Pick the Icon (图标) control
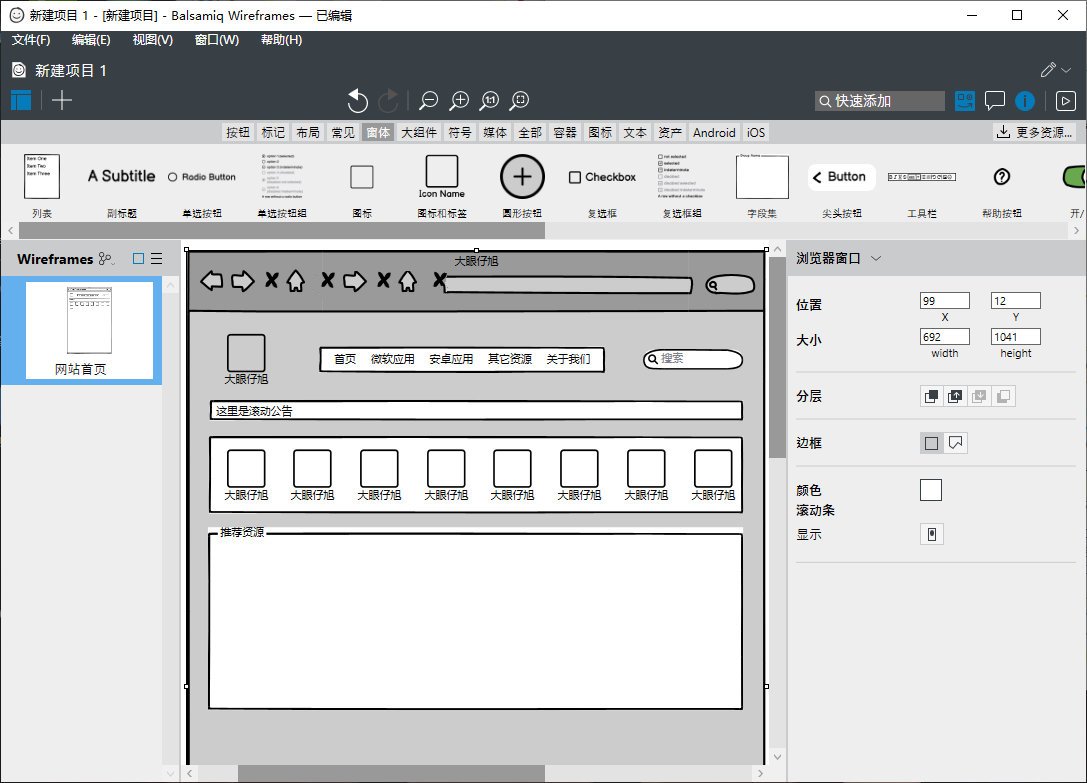 point(362,177)
